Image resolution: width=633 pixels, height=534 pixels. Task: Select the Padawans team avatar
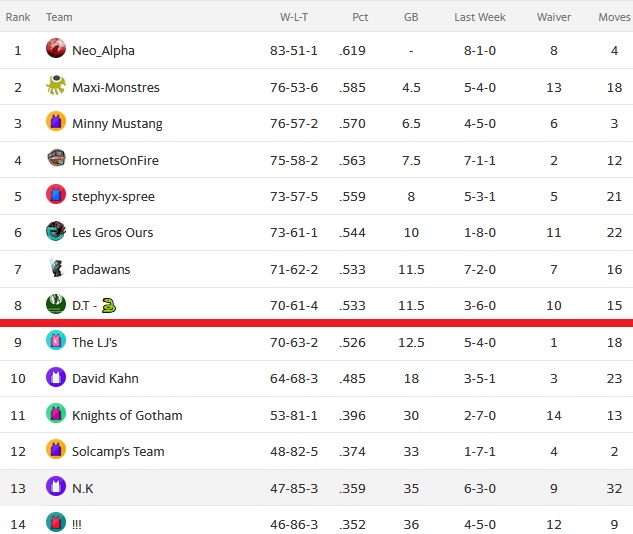56,267
